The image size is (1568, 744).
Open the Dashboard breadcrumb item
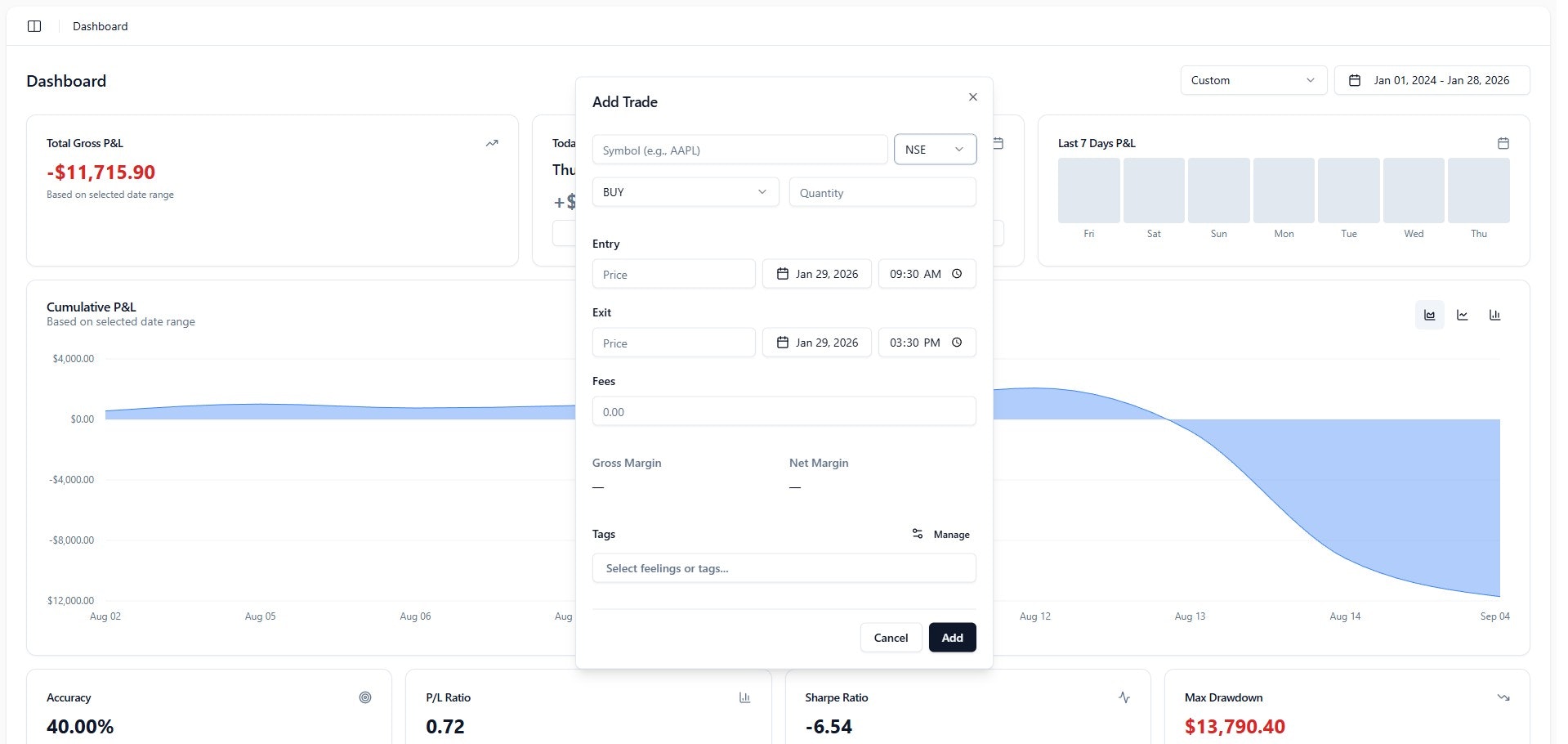click(100, 25)
